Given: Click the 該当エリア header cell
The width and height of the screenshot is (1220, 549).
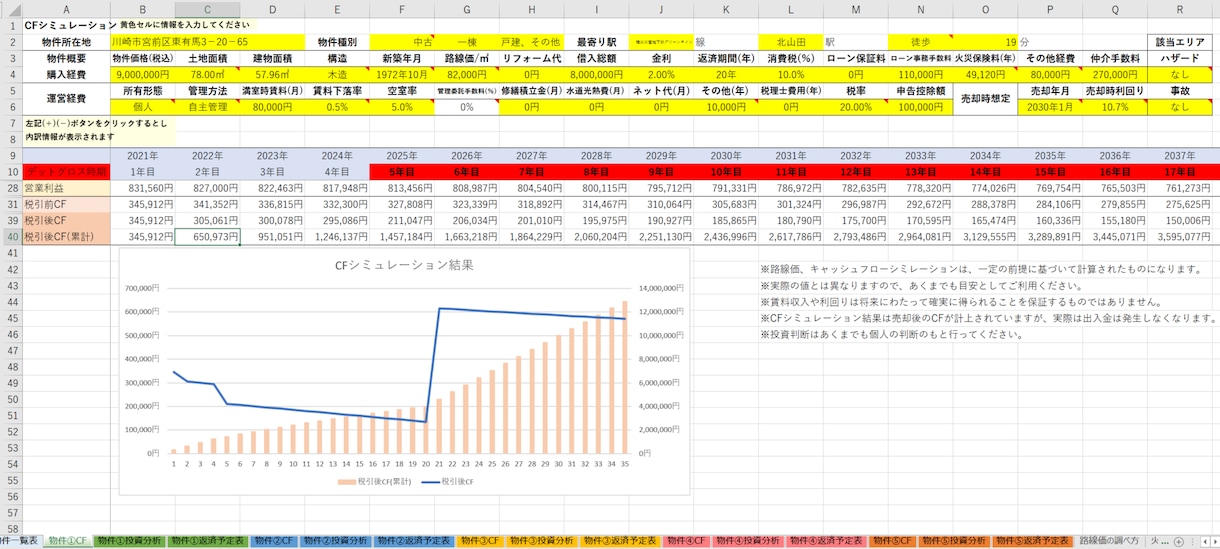Looking at the screenshot, I should (1180, 42).
